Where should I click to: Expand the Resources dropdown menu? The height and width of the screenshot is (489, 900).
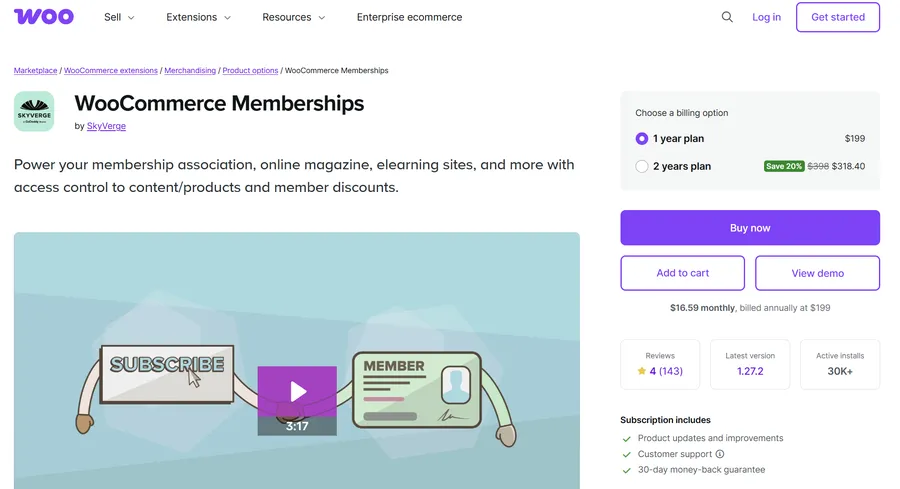pos(293,17)
